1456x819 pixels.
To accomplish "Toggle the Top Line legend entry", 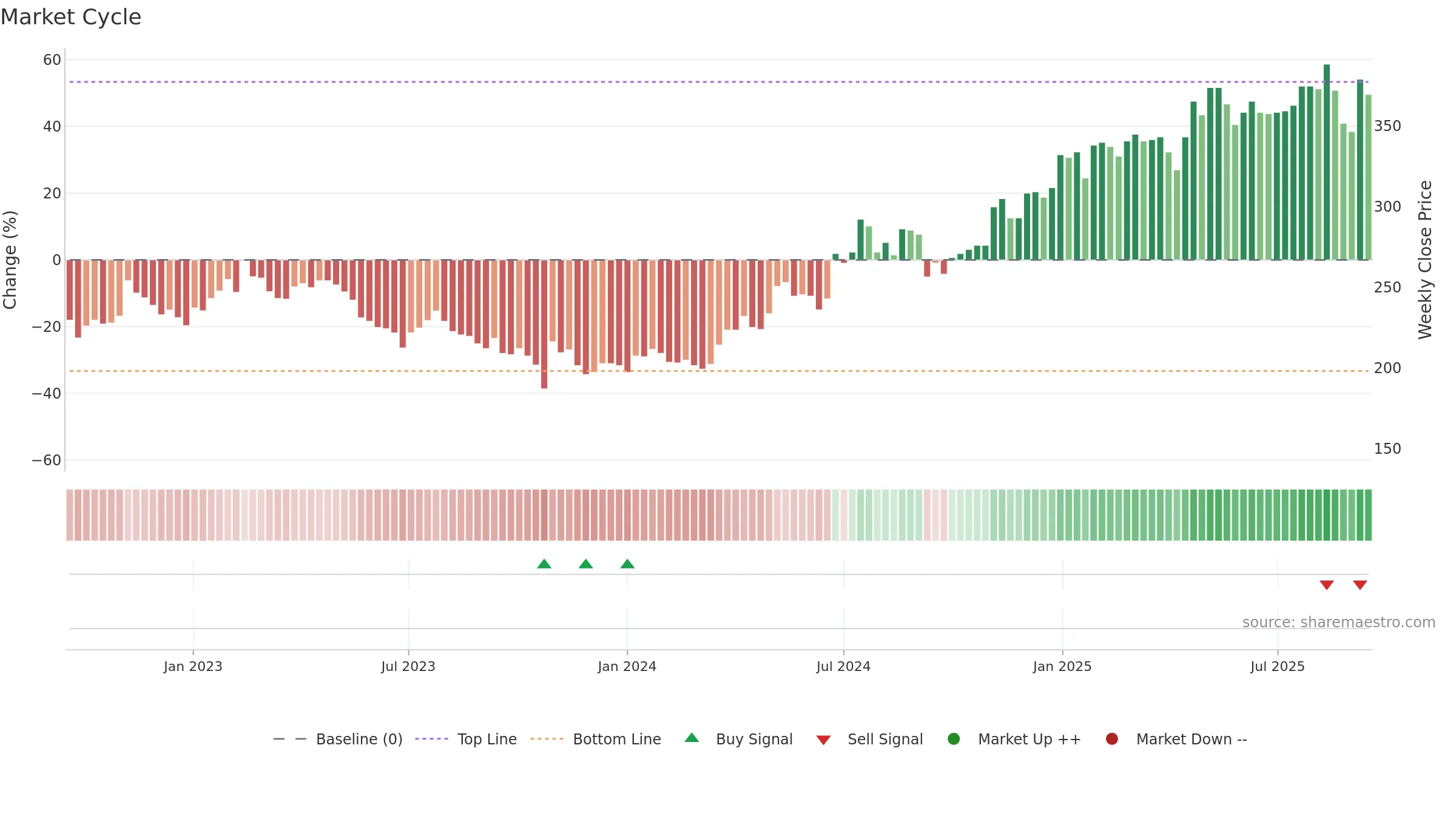I will click(466, 739).
